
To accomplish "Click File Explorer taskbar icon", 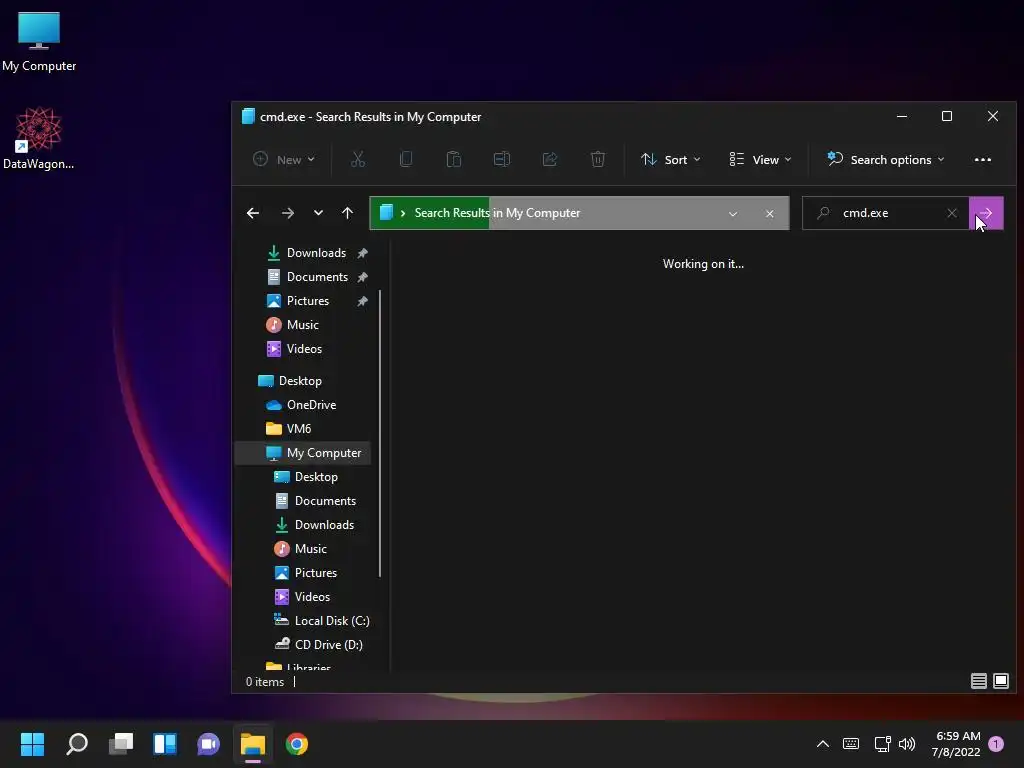I will (253, 744).
